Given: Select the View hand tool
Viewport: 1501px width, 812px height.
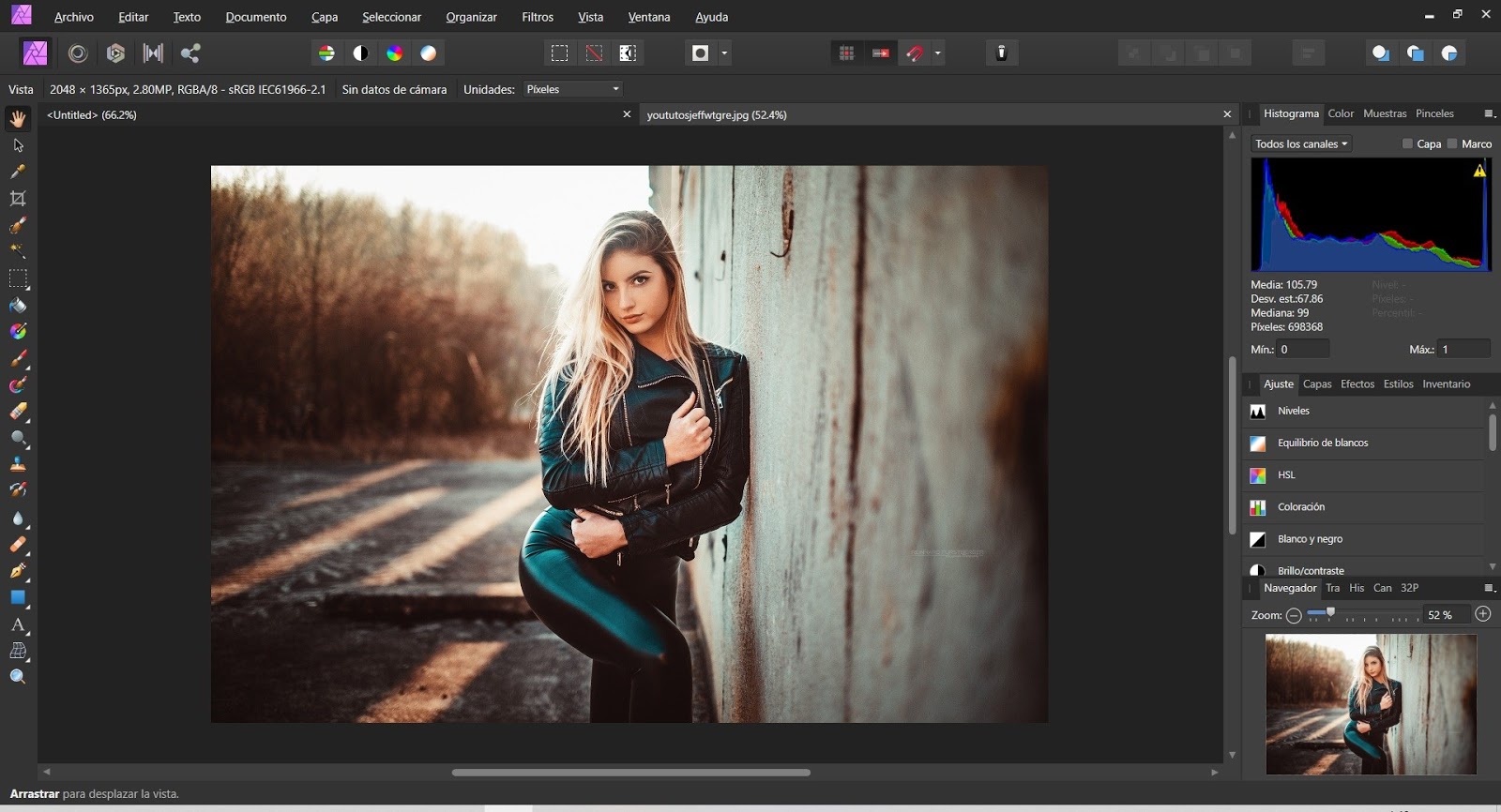Looking at the screenshot, I should pyautogui.click(x=18, y=118).
